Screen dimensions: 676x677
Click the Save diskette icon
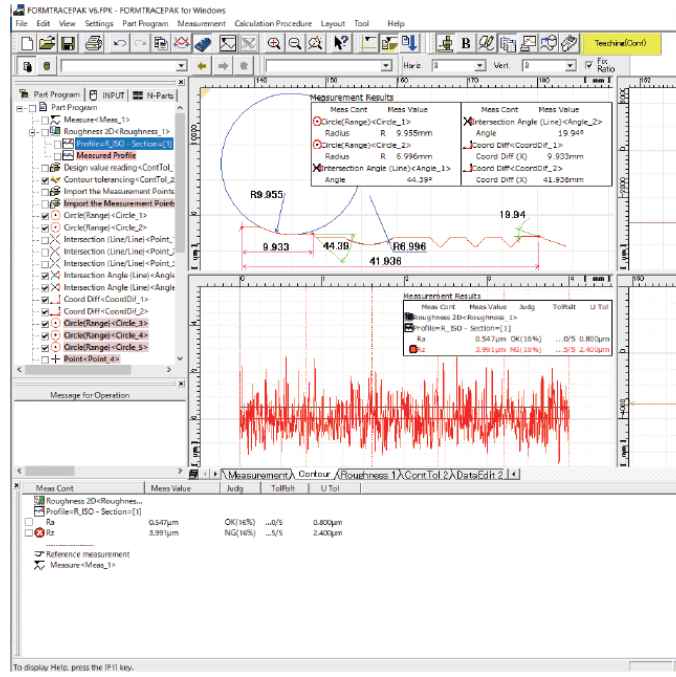coord(68,43)
